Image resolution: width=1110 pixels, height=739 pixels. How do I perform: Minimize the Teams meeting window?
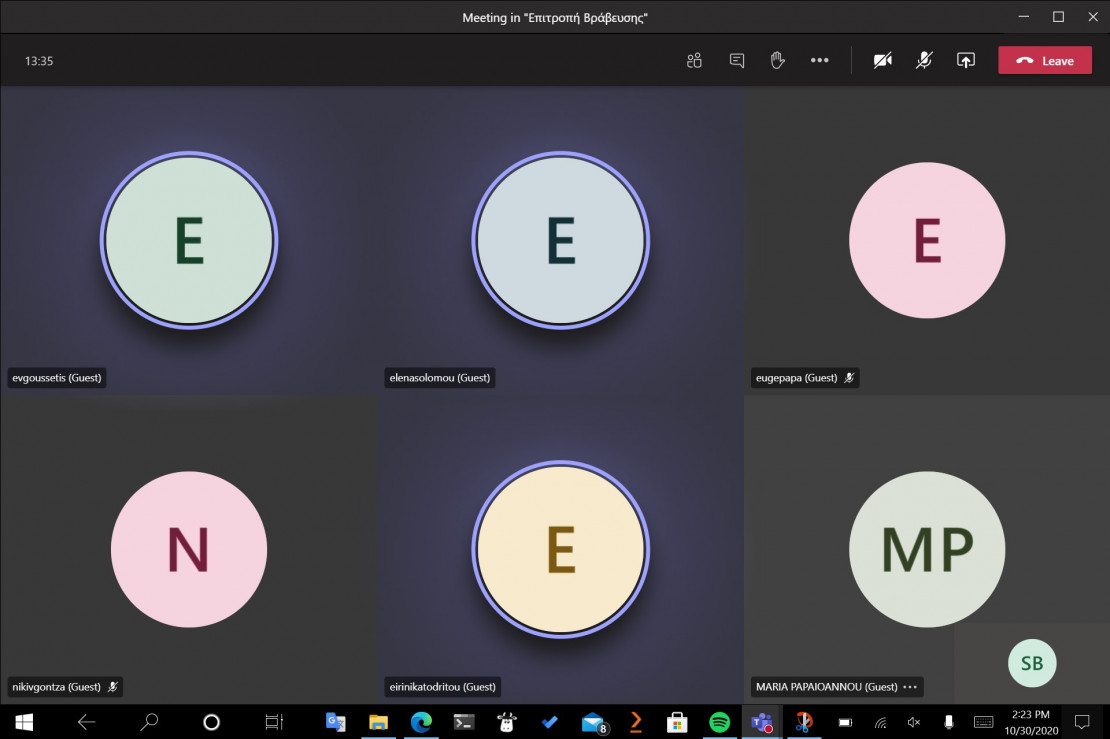point(1024,17)
